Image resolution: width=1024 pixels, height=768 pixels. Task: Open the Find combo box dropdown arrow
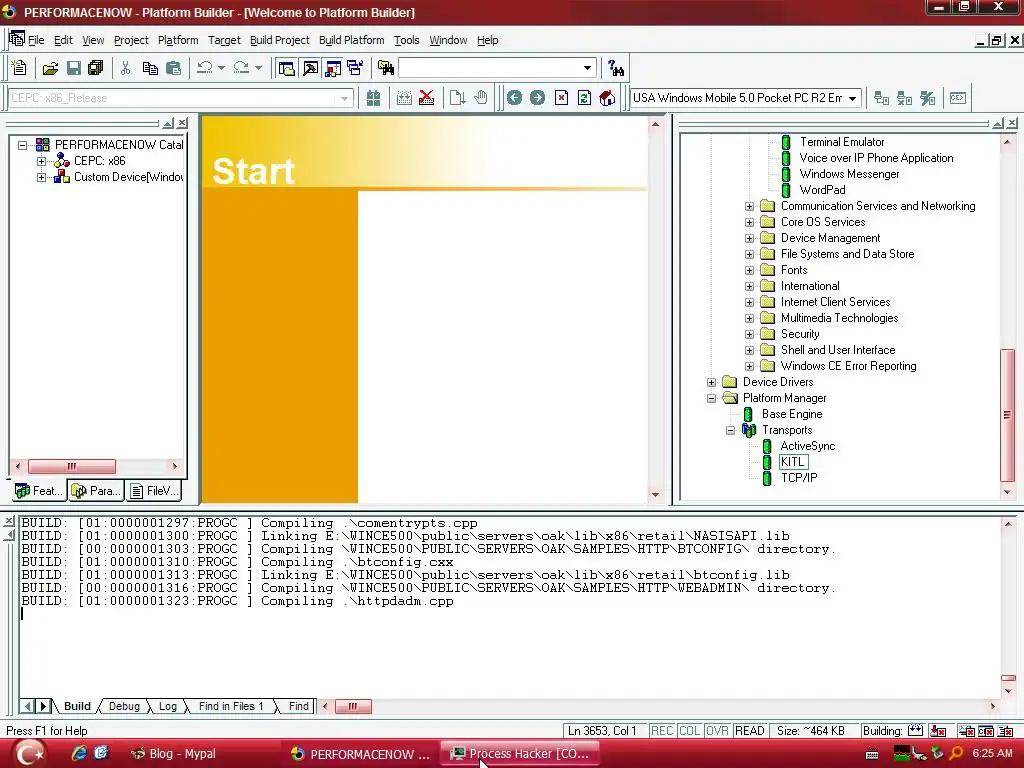587,68
